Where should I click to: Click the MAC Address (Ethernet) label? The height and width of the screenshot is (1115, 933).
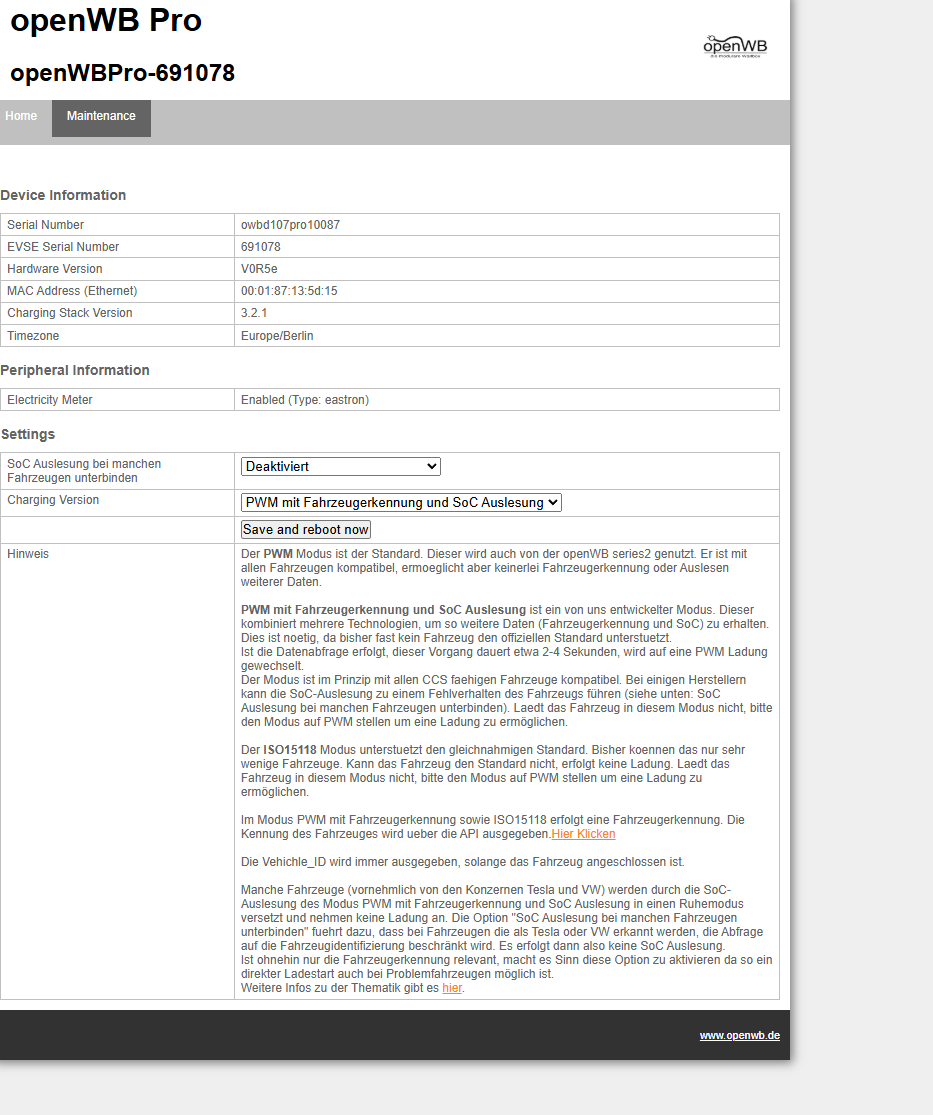point(72,291)
